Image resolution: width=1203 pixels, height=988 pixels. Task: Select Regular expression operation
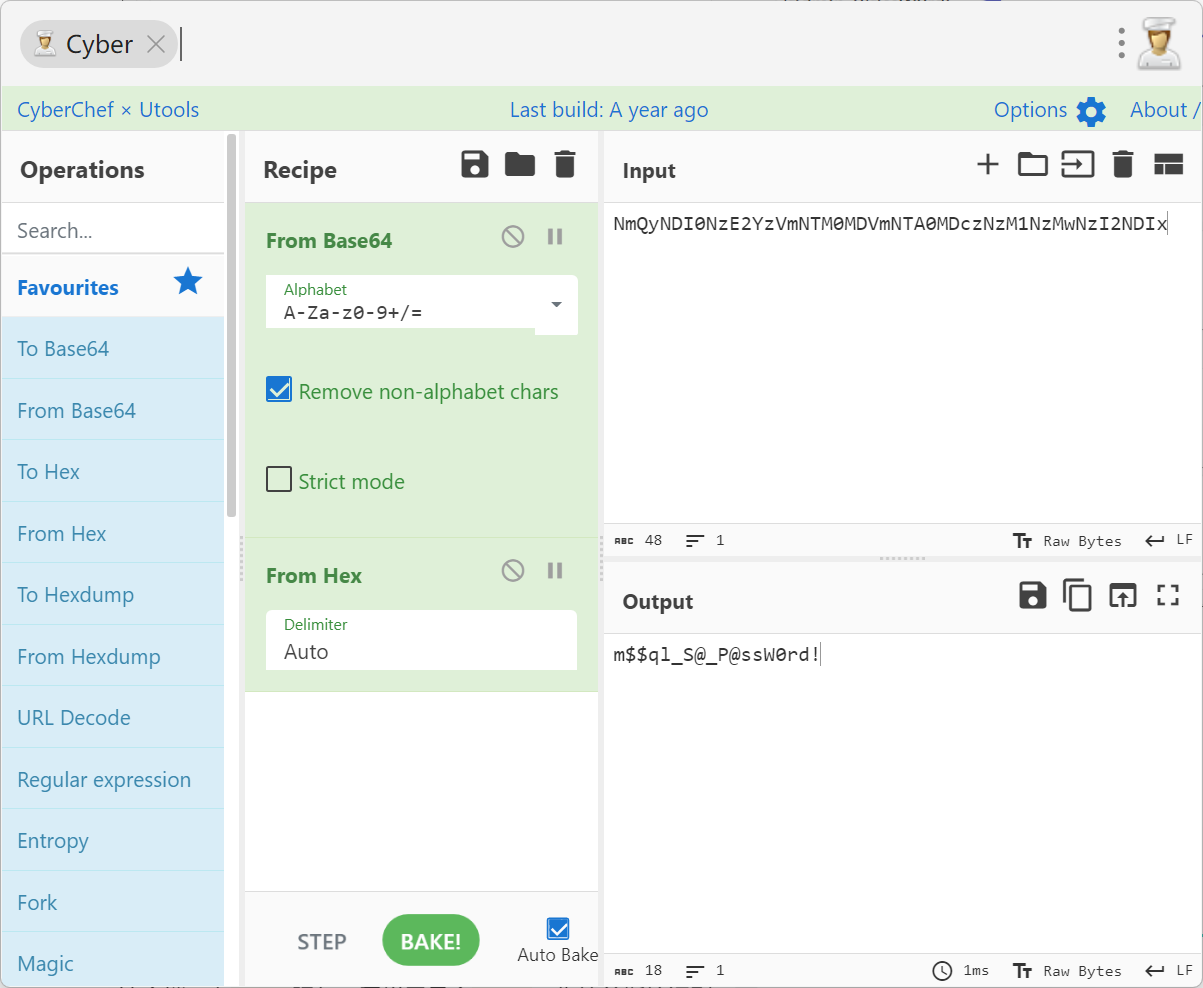113,779
